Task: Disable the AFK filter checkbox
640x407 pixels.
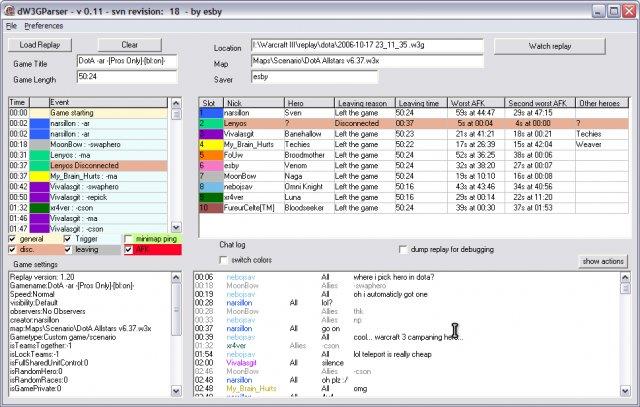Action: click(129, 249)
